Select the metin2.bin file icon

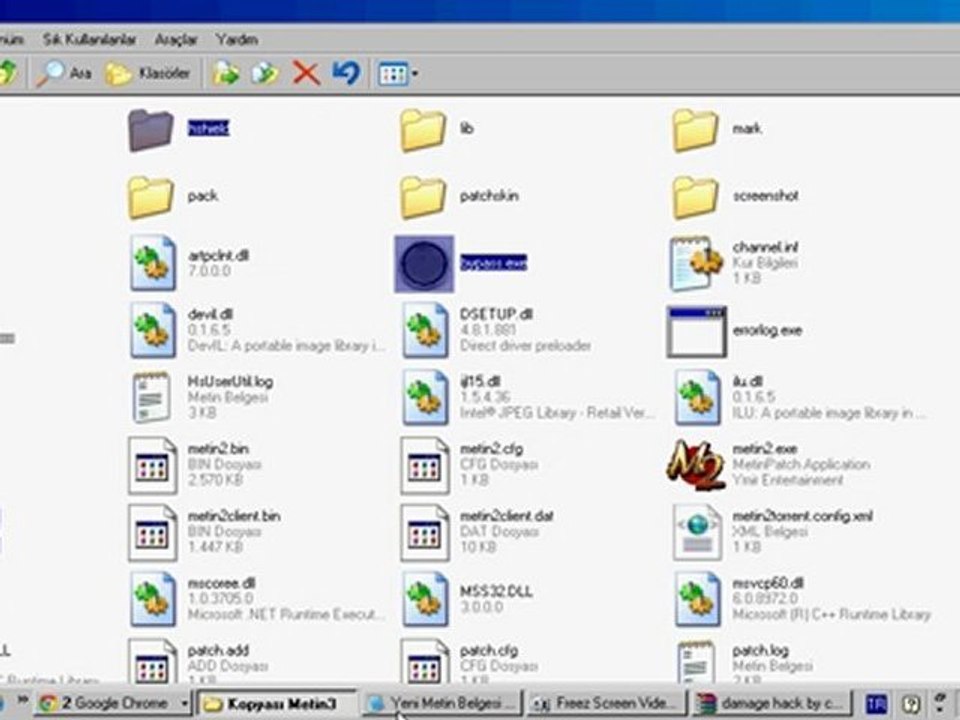(x=152, y=465)
